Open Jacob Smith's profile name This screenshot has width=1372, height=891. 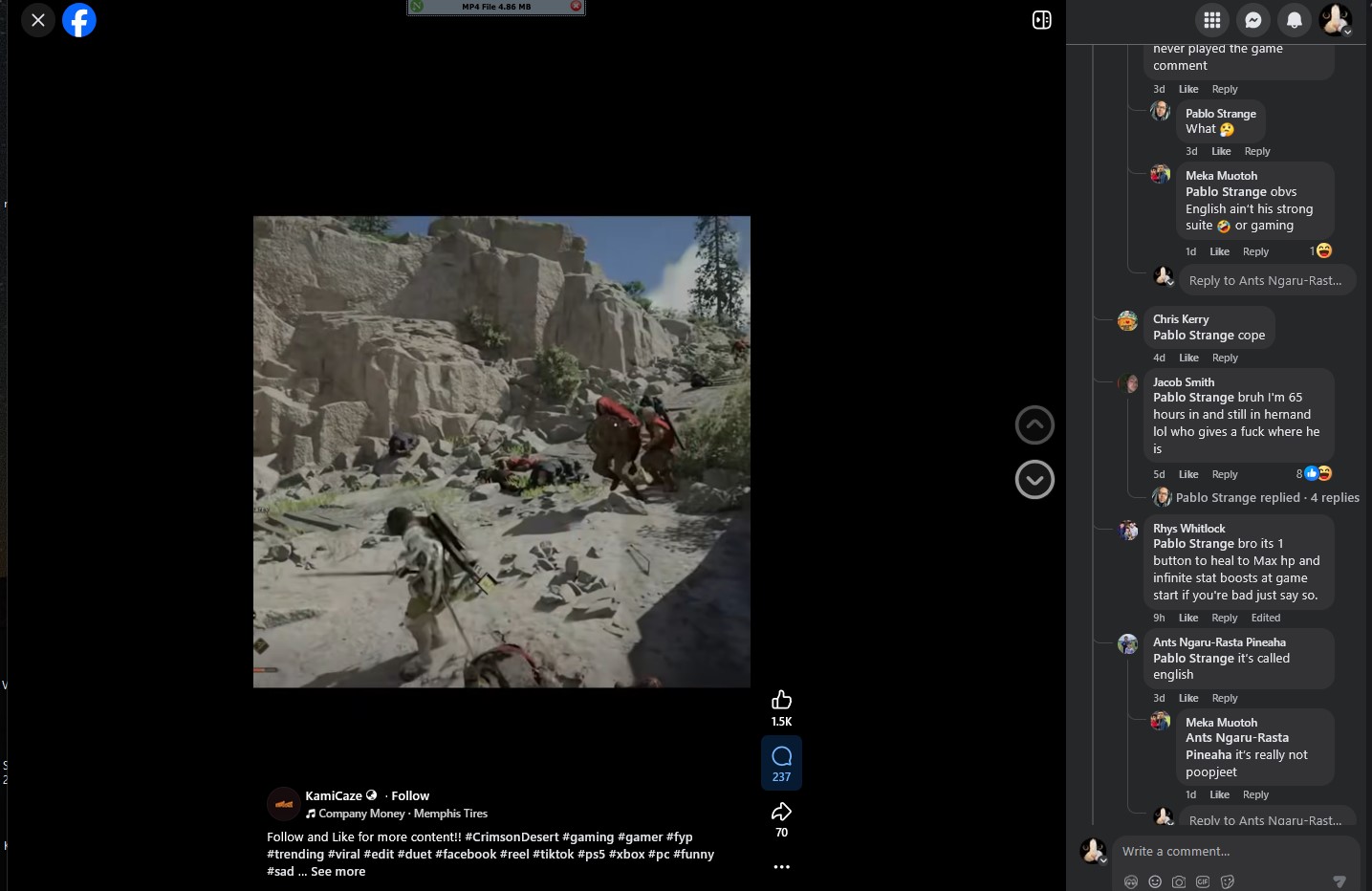(1184, 382)
